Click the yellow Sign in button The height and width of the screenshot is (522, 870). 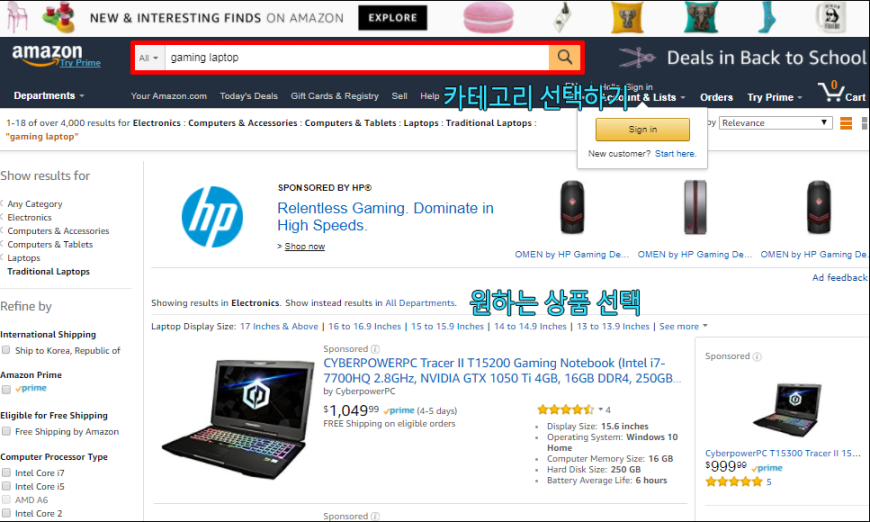tap(643, 129)
